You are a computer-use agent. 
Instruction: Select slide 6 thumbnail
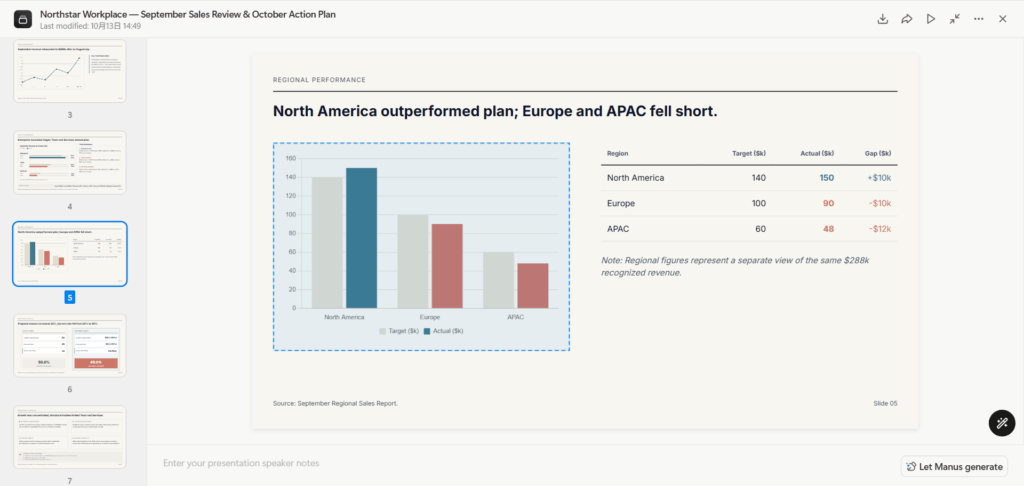tap(70, 346)
